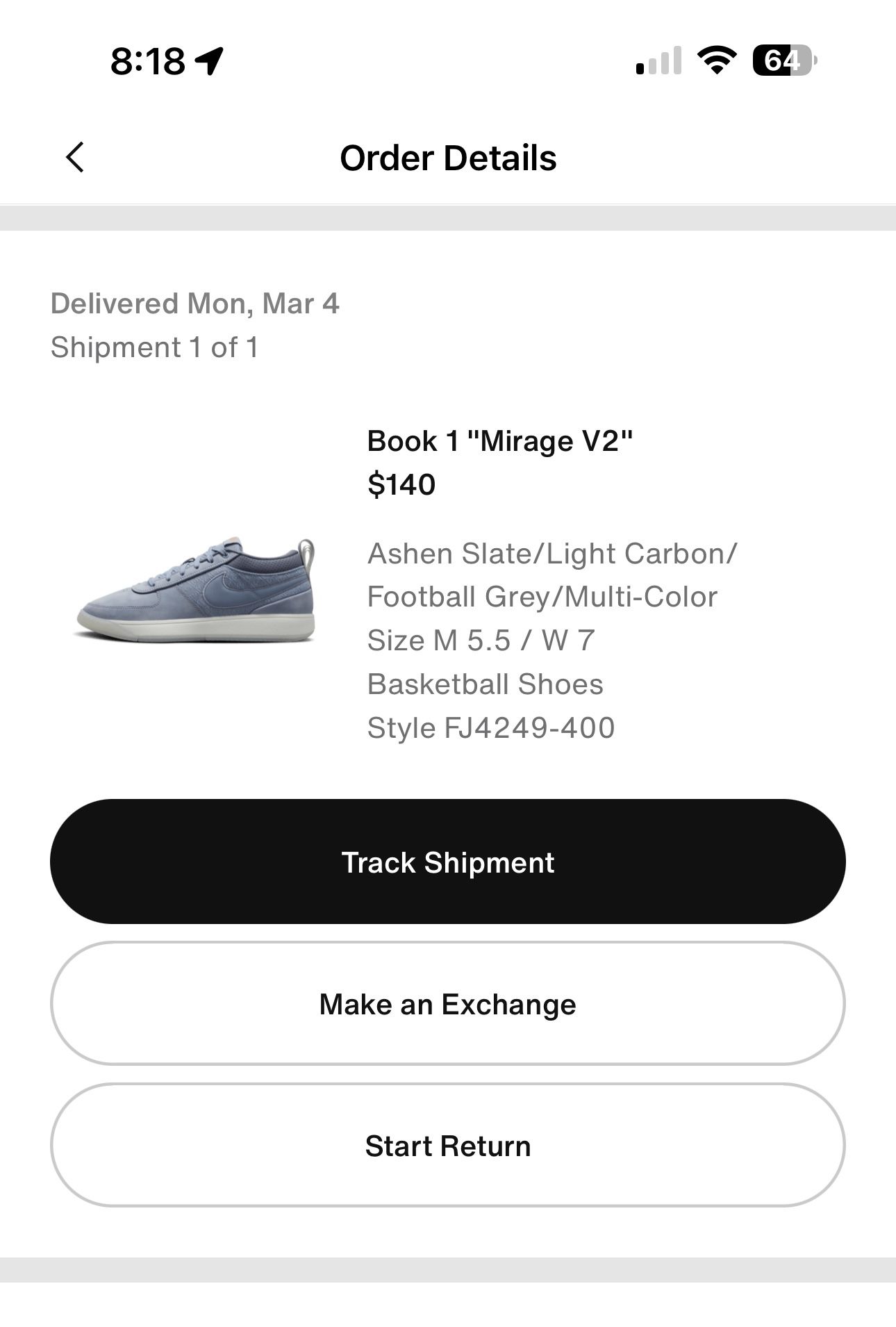The height and width of the screenshot is (1327, 896).
Task: Open the Book 1 "Mirage V2" product name
Action: coord(500,441)
